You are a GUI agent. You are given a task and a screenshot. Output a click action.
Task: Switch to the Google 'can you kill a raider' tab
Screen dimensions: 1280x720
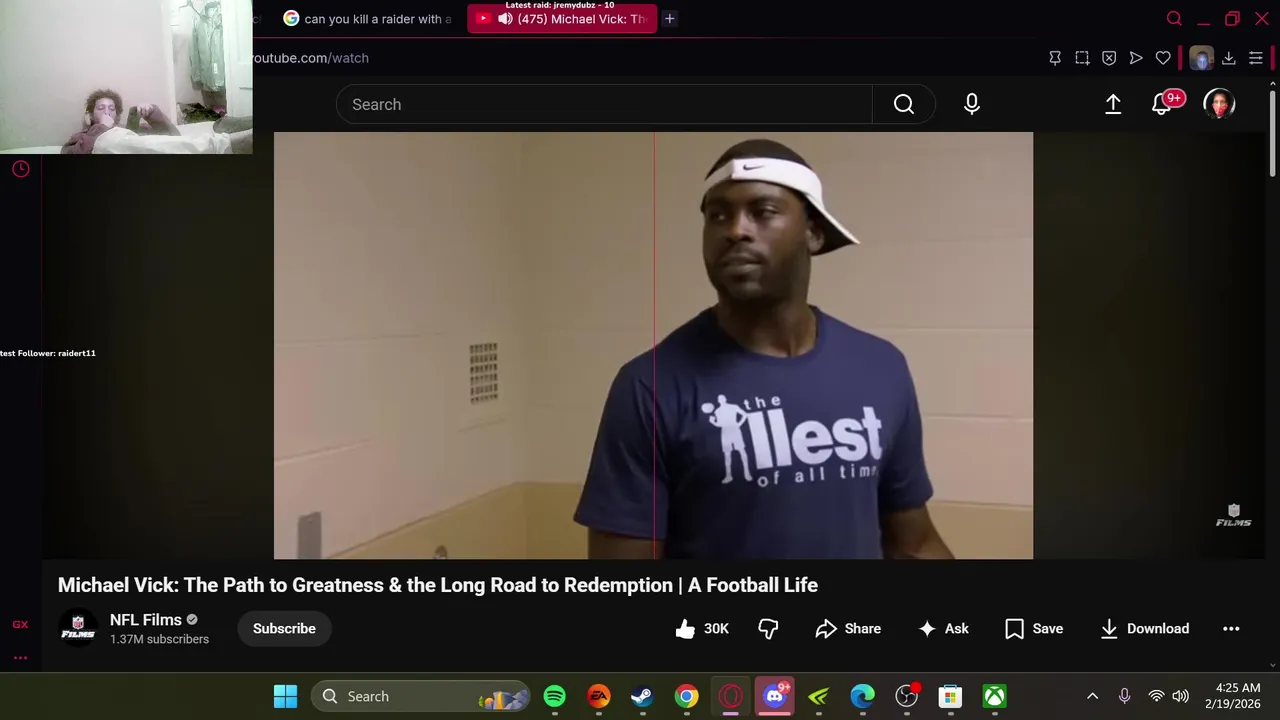click(368, 19)
